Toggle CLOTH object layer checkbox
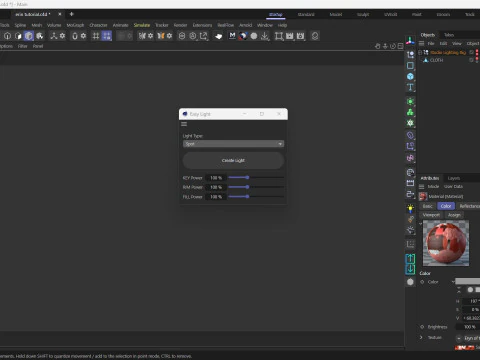Viewport: 480px width, 360px height. [471, 60]
